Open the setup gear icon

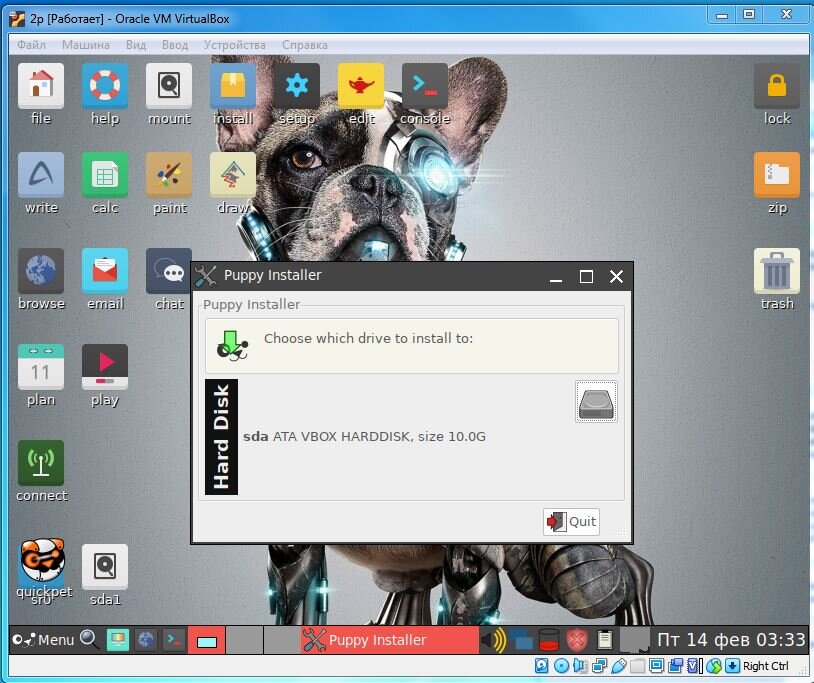[x=296, y=86]
